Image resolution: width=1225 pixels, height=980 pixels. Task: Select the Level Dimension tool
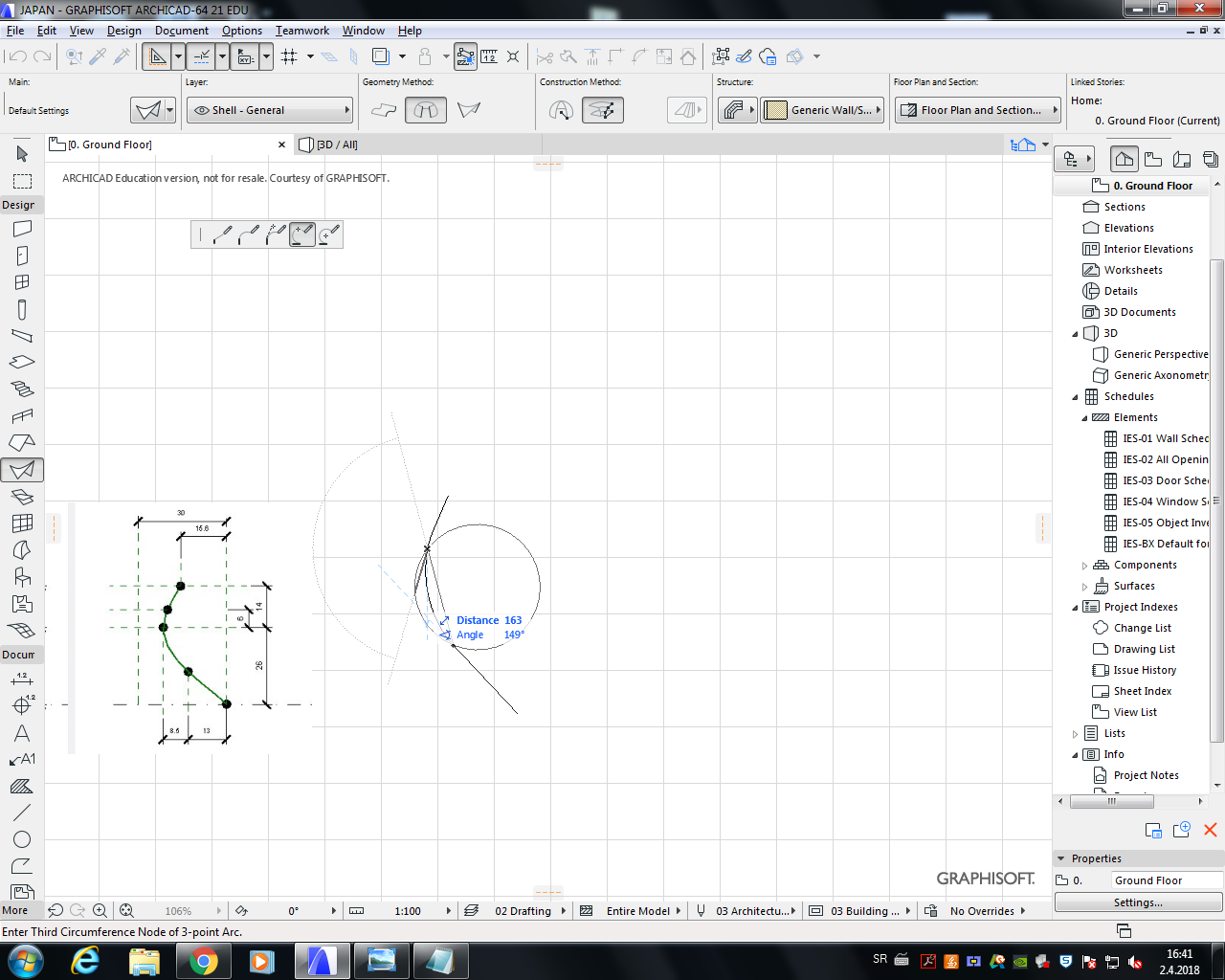pos(22,705)
